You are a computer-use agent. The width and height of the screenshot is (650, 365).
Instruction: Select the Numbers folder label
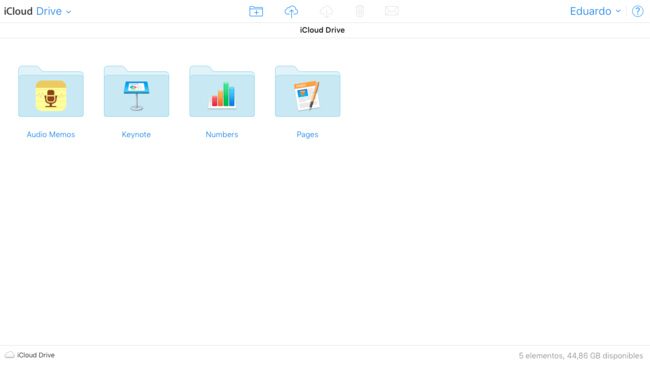(x=222, y=134)
